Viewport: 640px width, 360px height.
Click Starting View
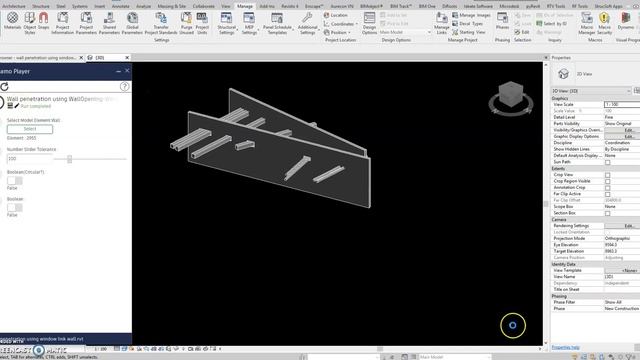pyautogui.click(x=469, y=32)
